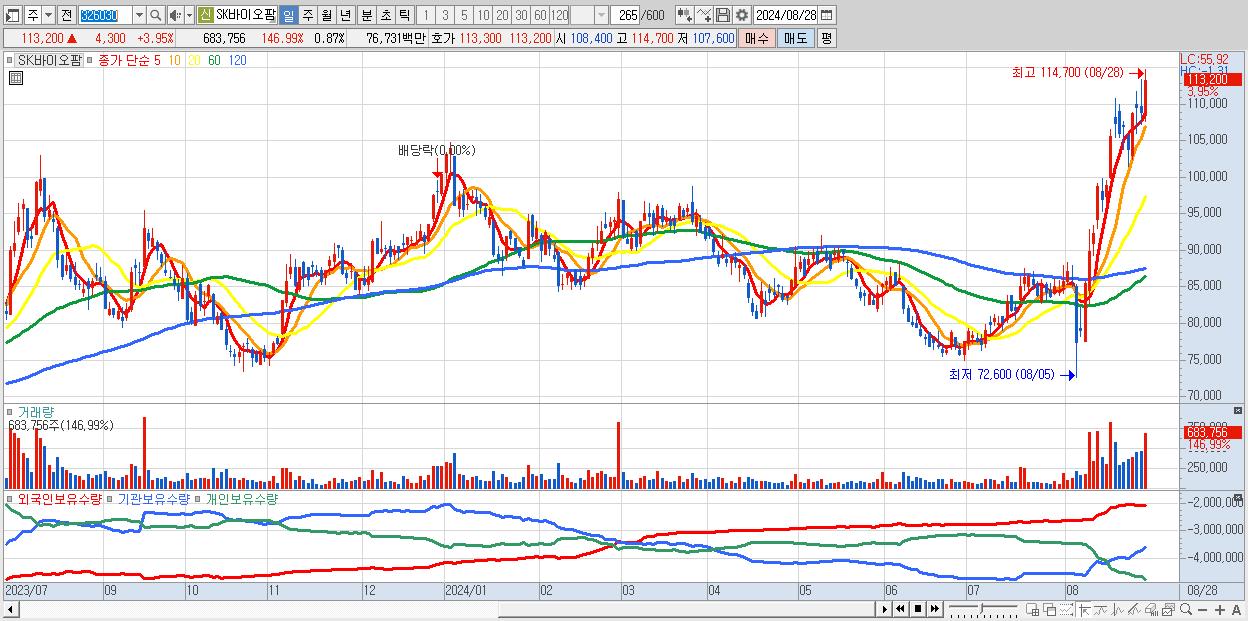Click the plus zoom-in icon
The height and width of the screenshot is (621, 1248).
point(1219,610)
